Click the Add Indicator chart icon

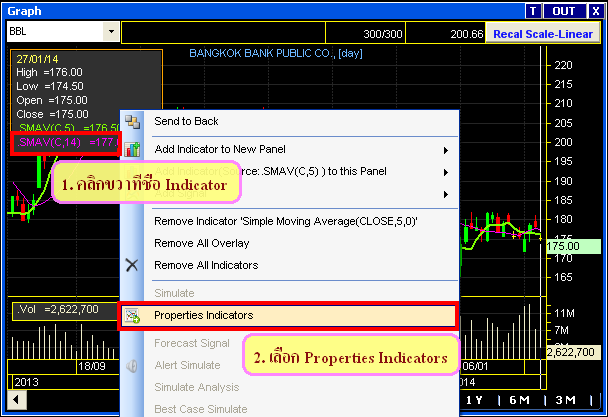pyautogui.click(x=132, y=149)
